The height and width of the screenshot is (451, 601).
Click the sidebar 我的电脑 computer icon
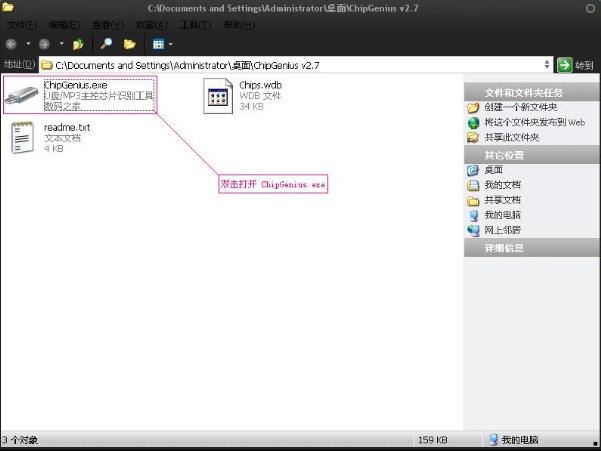[474, 215]
